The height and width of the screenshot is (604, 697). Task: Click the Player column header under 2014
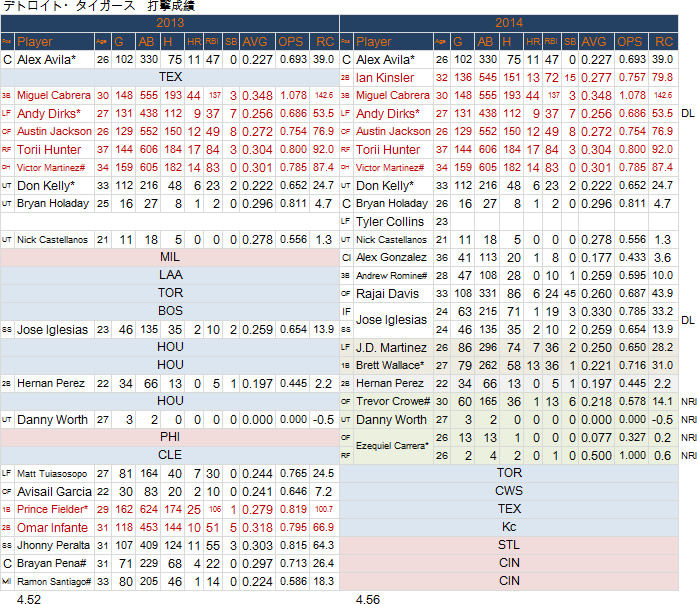coord(393,42)
